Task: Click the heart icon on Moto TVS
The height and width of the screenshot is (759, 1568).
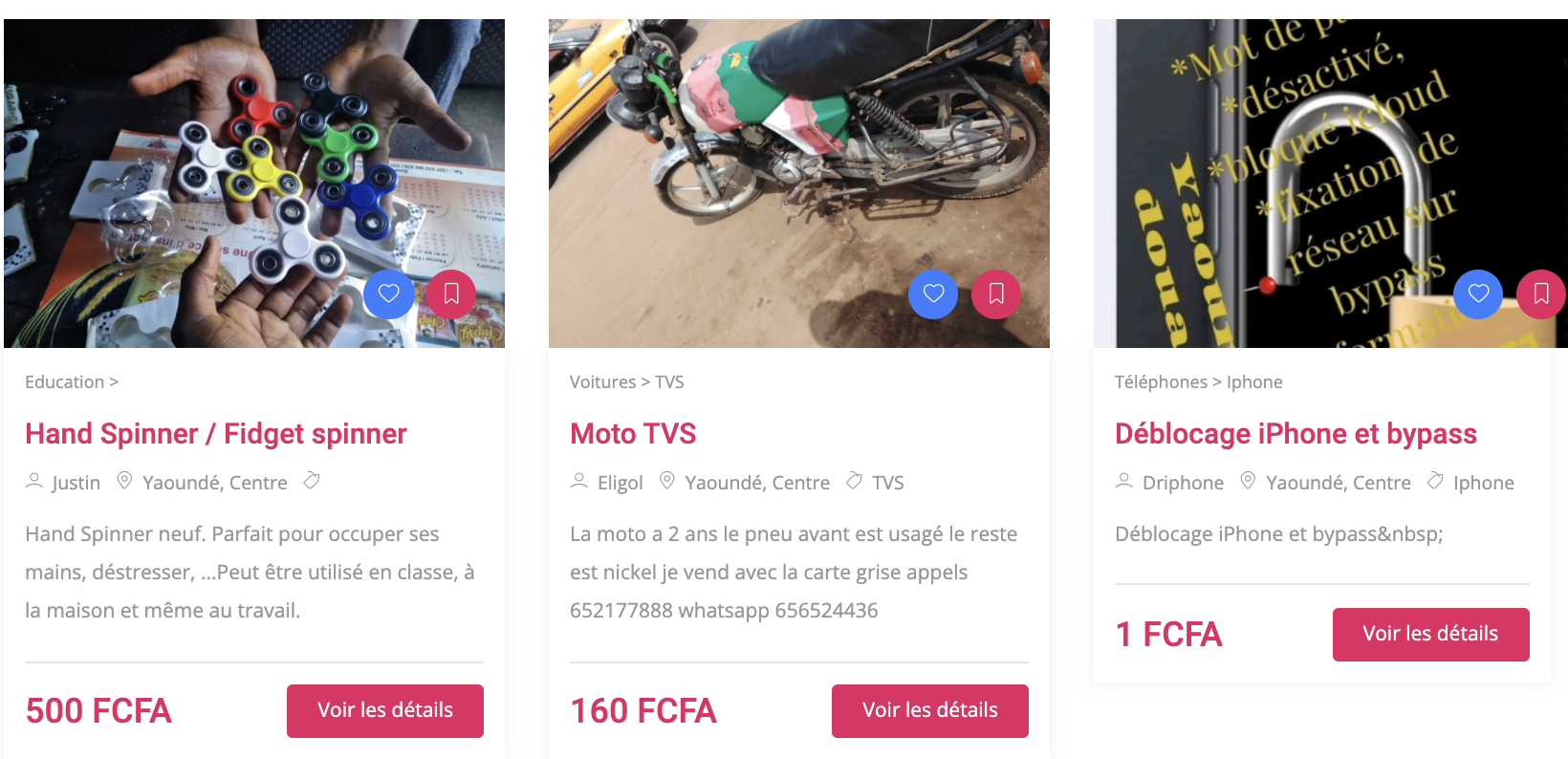Action: coord(933,293)
